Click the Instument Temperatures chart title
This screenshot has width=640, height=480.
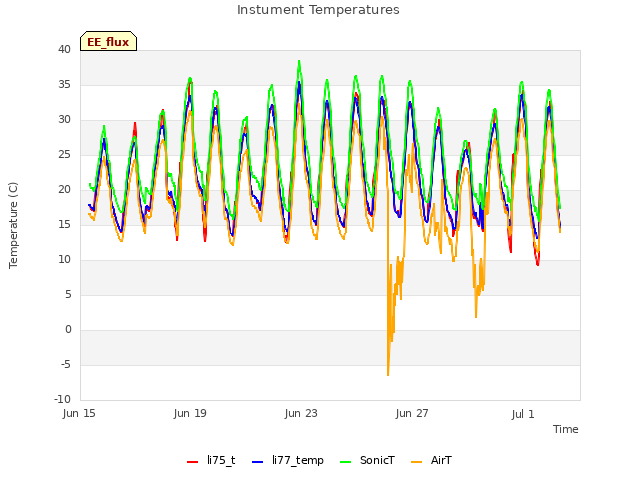tap(318, 10)
